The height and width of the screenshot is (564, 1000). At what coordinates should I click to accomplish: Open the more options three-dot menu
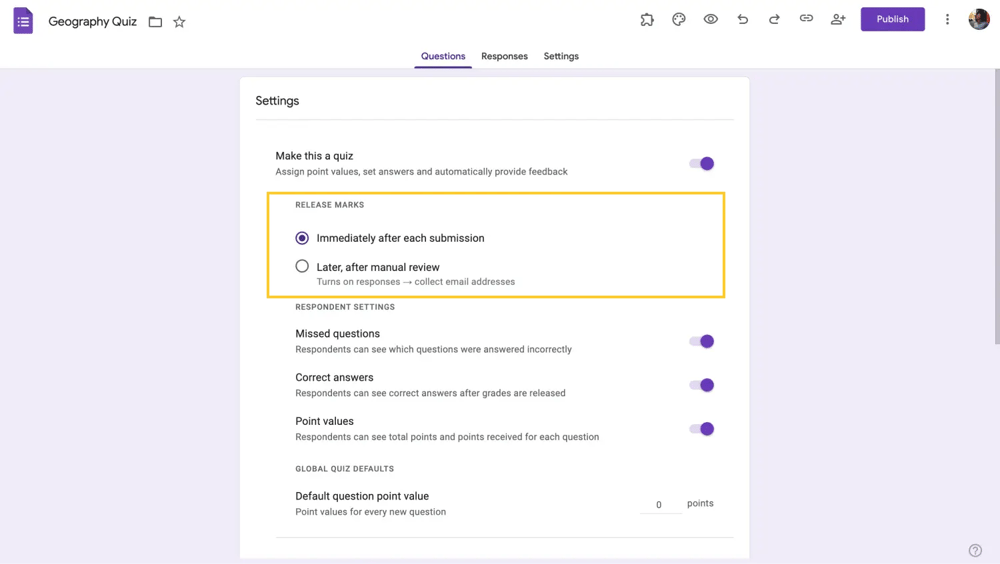[947, 19]
